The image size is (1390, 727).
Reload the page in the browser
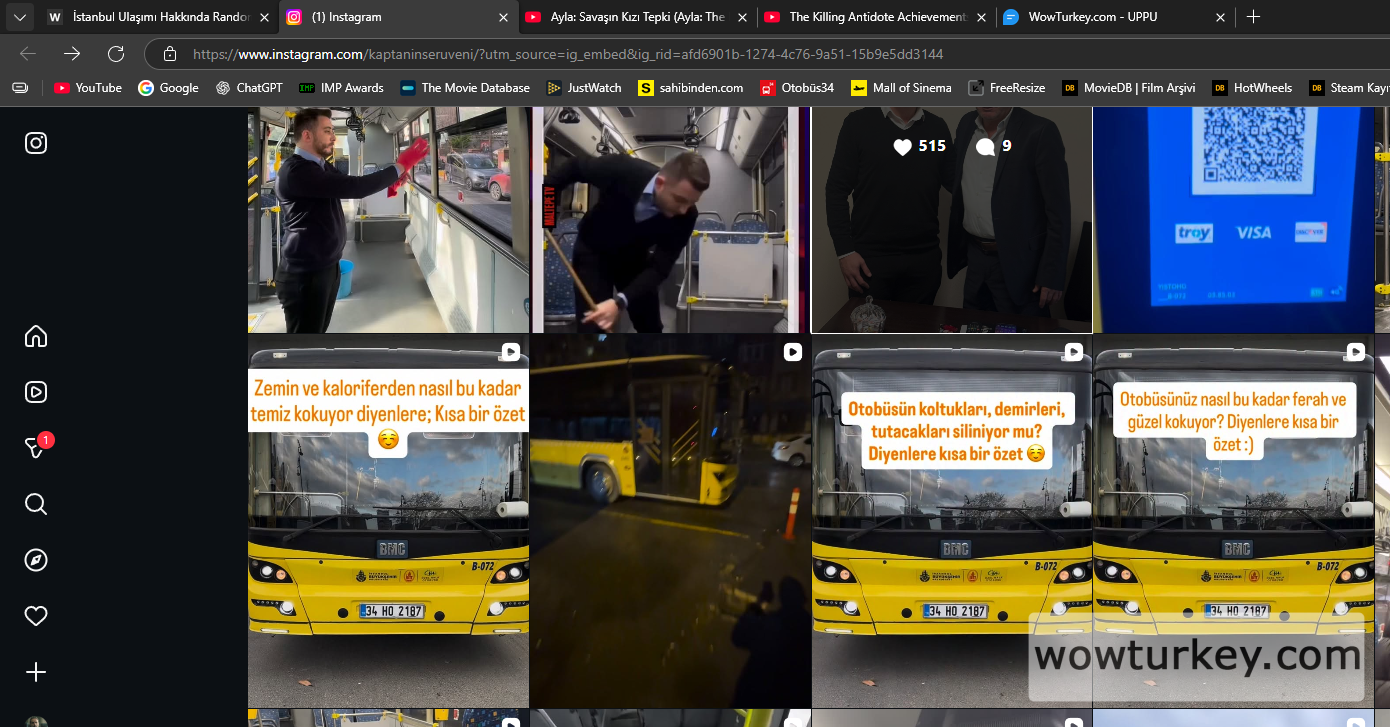click(x=116, y=54)
